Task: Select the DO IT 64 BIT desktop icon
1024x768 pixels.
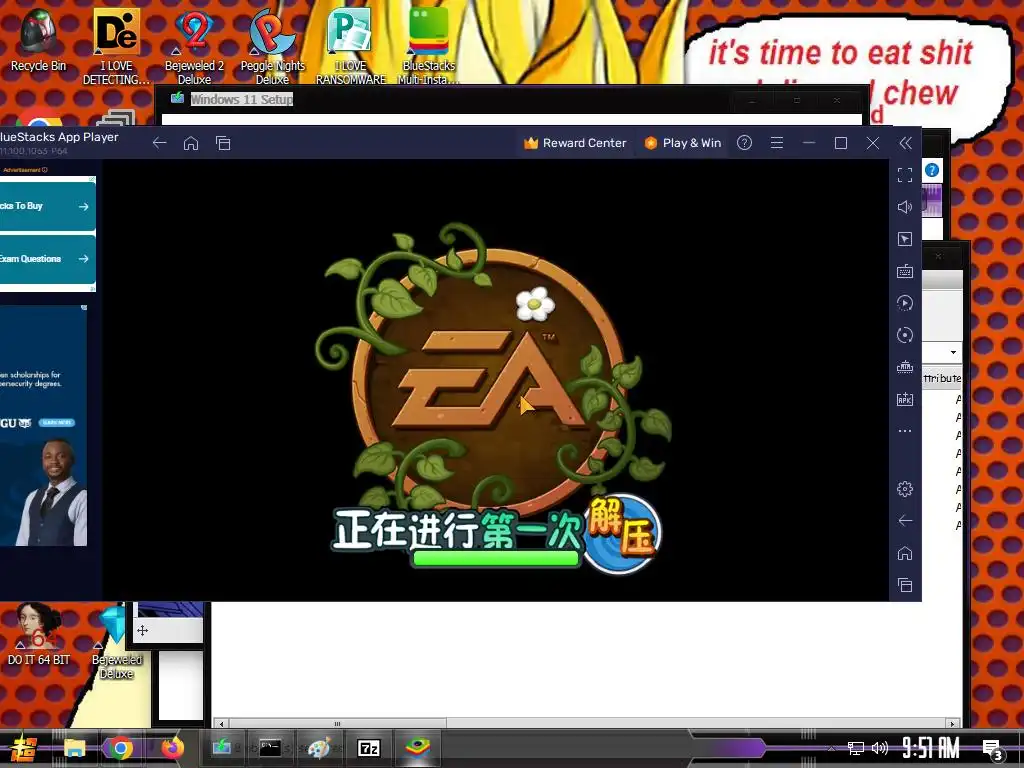Action: (x=39, y=633)
